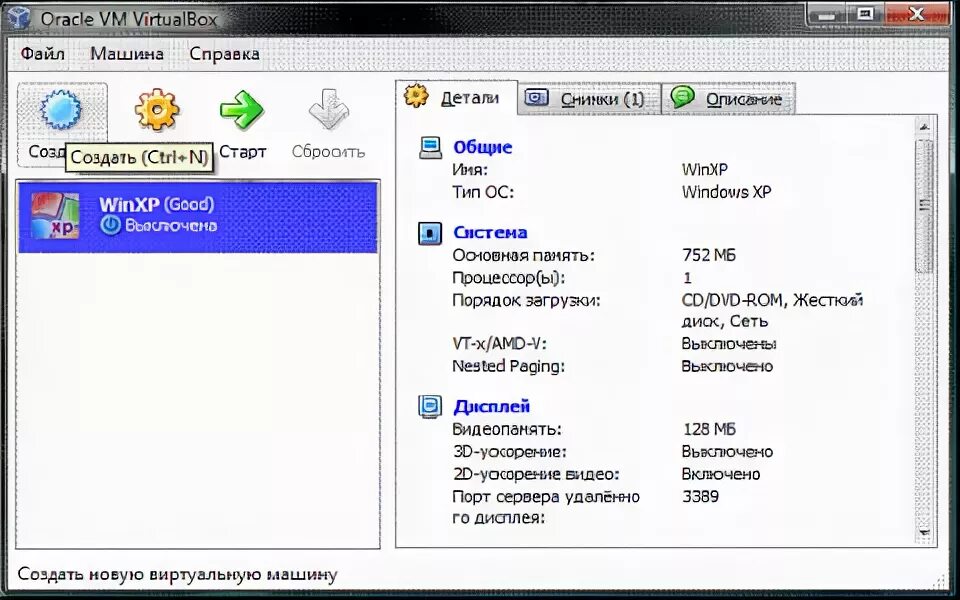Image resolution: width=960 pixels, height=600 pixels.
Task: Click the 3D-ускорение label
Action: coord(510,452)
